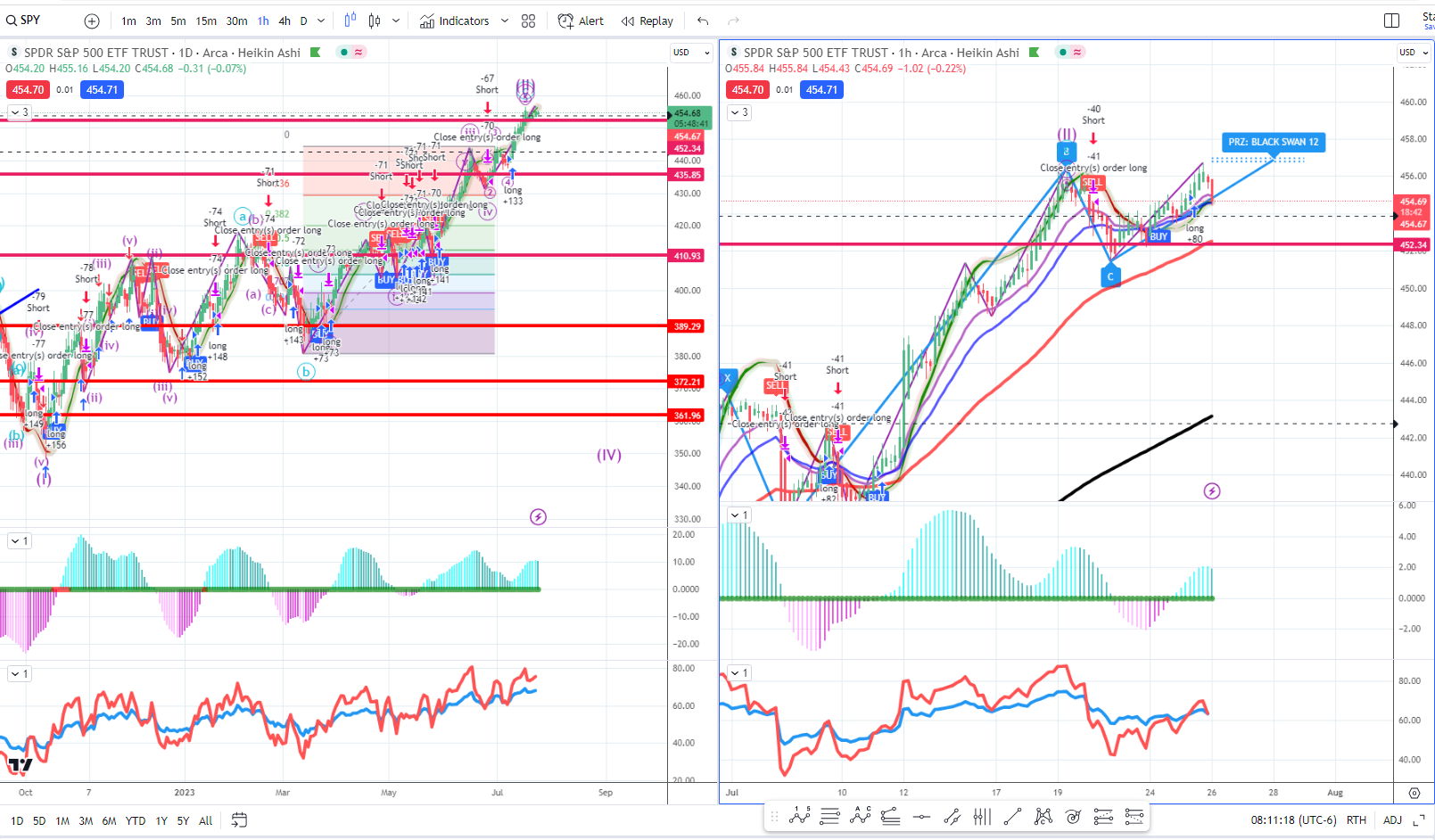Image resolution: width=1435 pixels, height=840 pixels.
Task: Click the blue 454.71 buy button right chart
Action: [x=821, y=90]
